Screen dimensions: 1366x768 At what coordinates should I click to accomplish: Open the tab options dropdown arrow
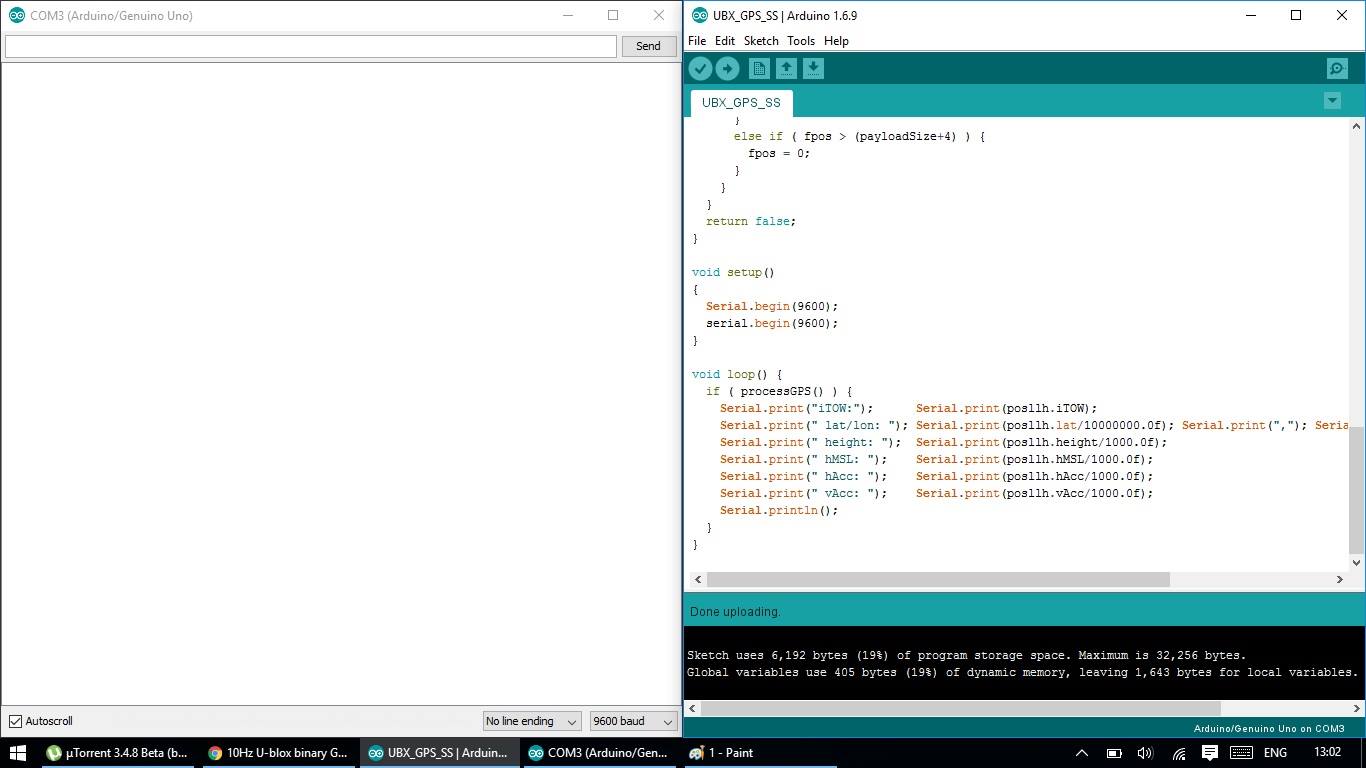pyautogui.click(x=1332, y=100)
